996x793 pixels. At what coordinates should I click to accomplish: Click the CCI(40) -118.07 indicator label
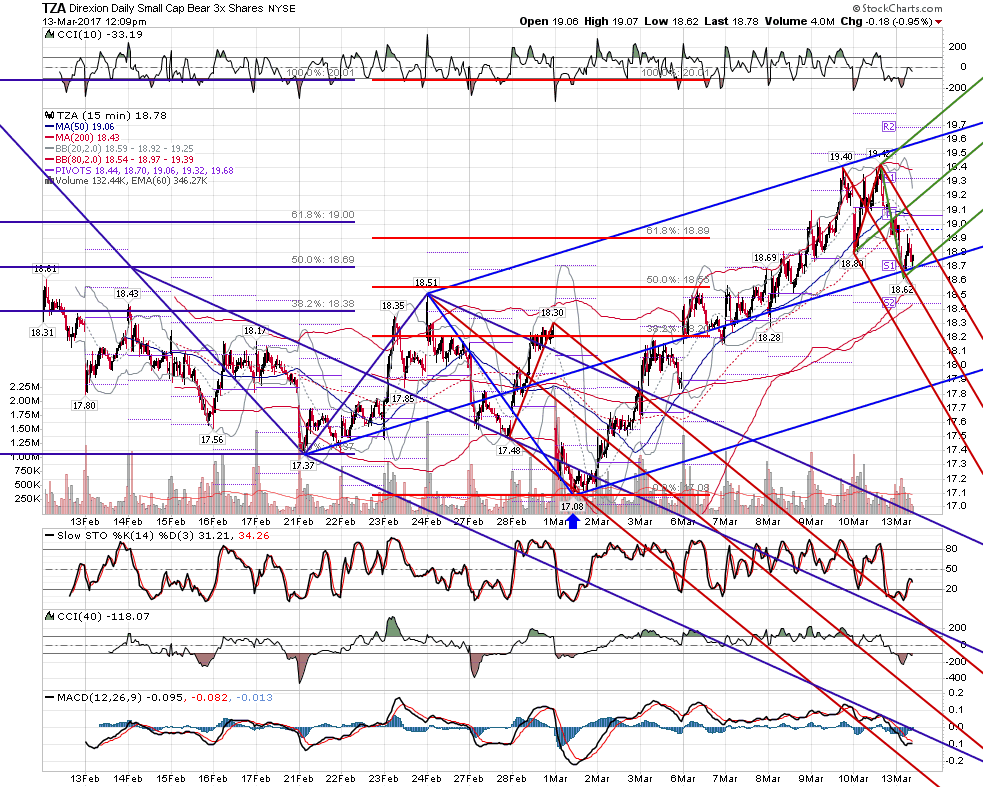[104, 616]
